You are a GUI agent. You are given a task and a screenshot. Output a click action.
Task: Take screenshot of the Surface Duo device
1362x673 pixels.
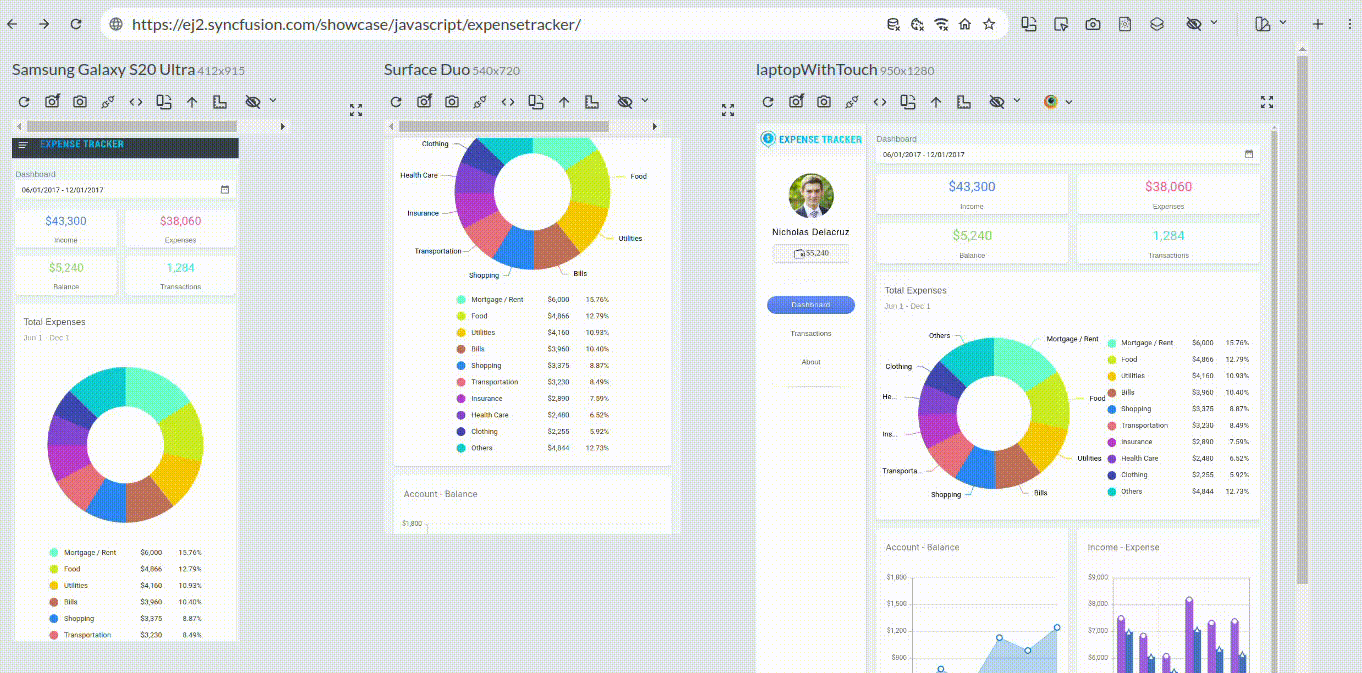[452, 102]
